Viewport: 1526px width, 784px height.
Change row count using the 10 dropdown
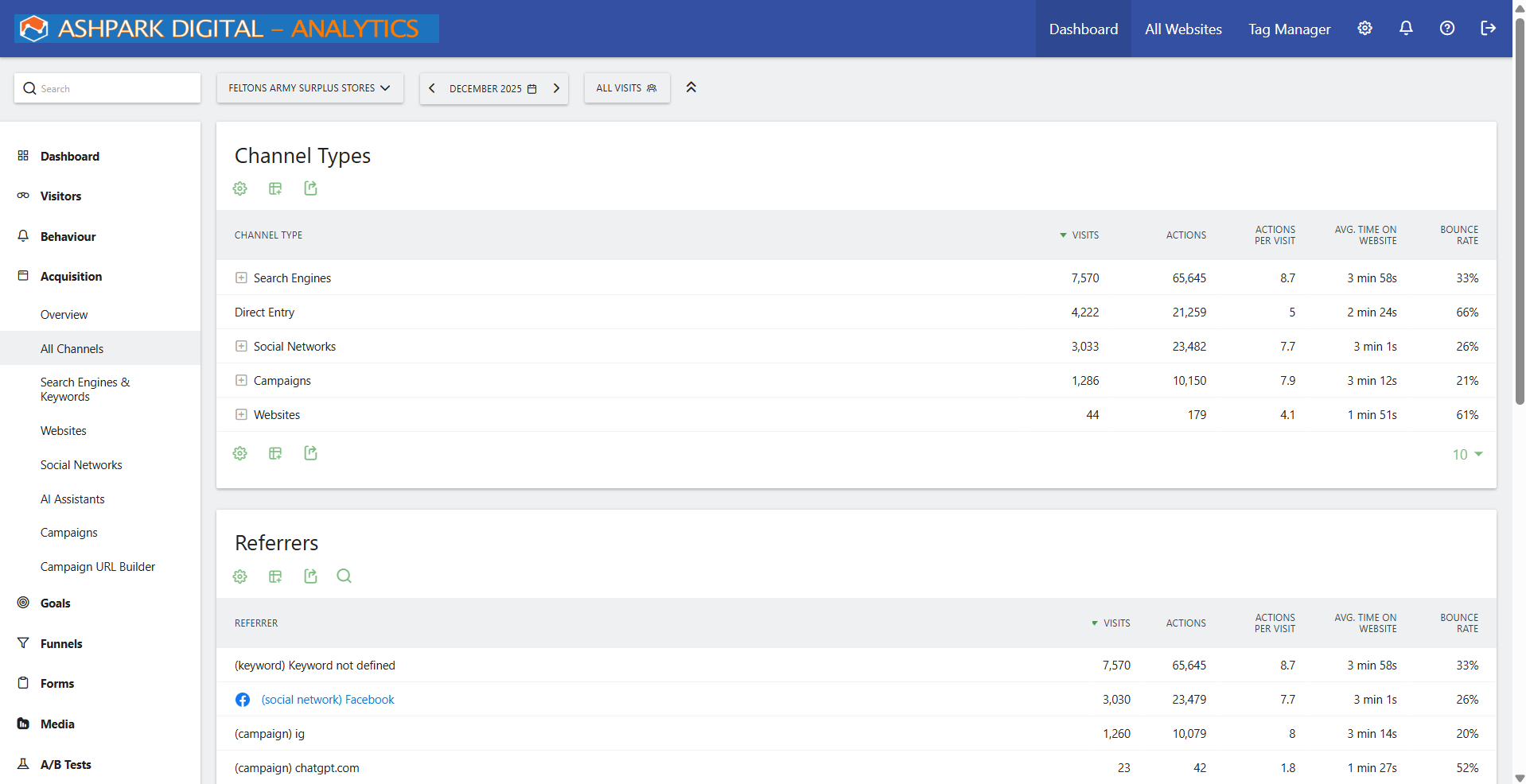tap(1466, 454)
